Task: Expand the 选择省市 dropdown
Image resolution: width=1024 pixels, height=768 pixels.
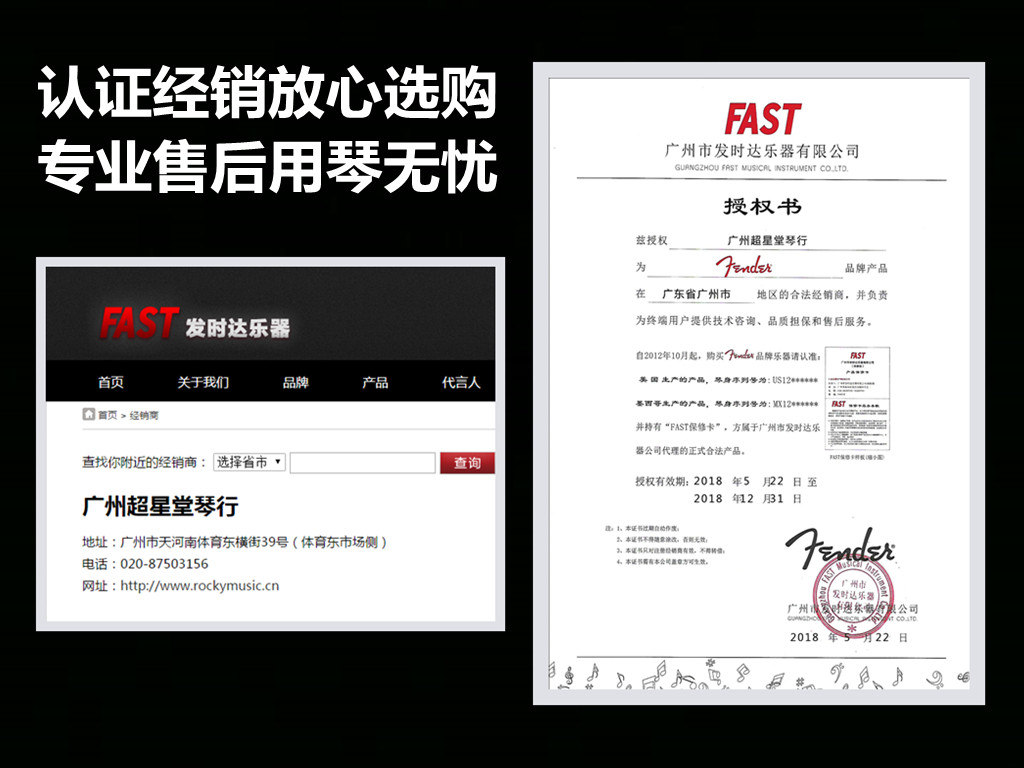Action: [x=249, y=462]
